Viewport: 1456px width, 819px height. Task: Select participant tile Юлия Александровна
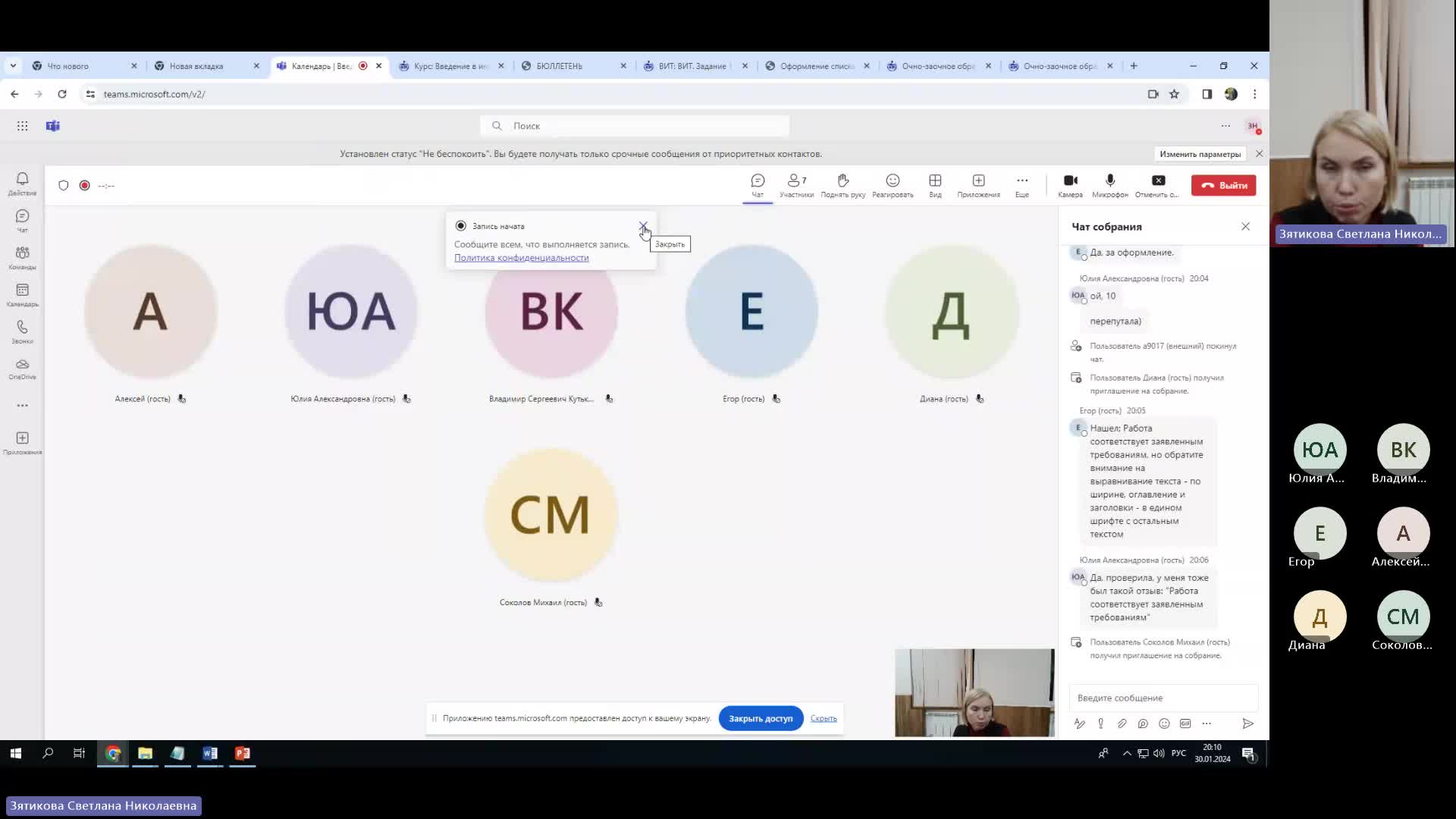(350, 326)
